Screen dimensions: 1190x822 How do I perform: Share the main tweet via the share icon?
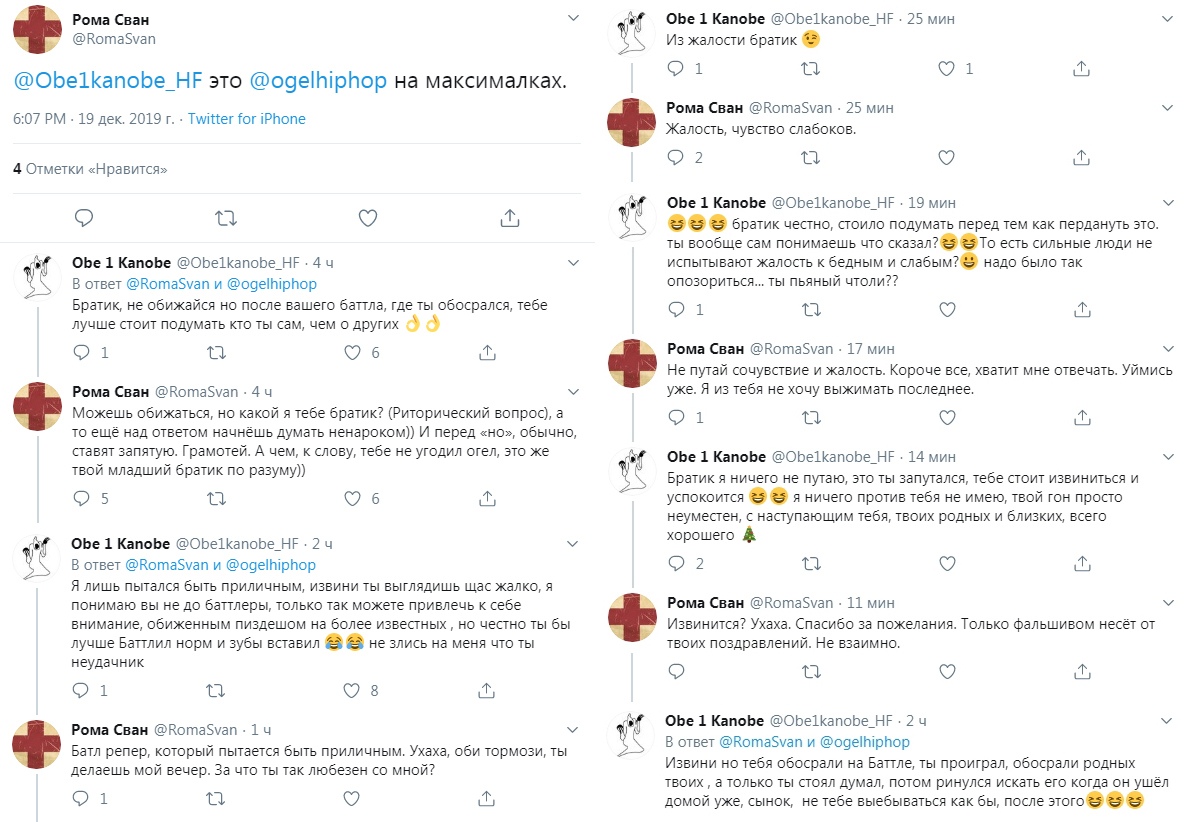point(509,218)
